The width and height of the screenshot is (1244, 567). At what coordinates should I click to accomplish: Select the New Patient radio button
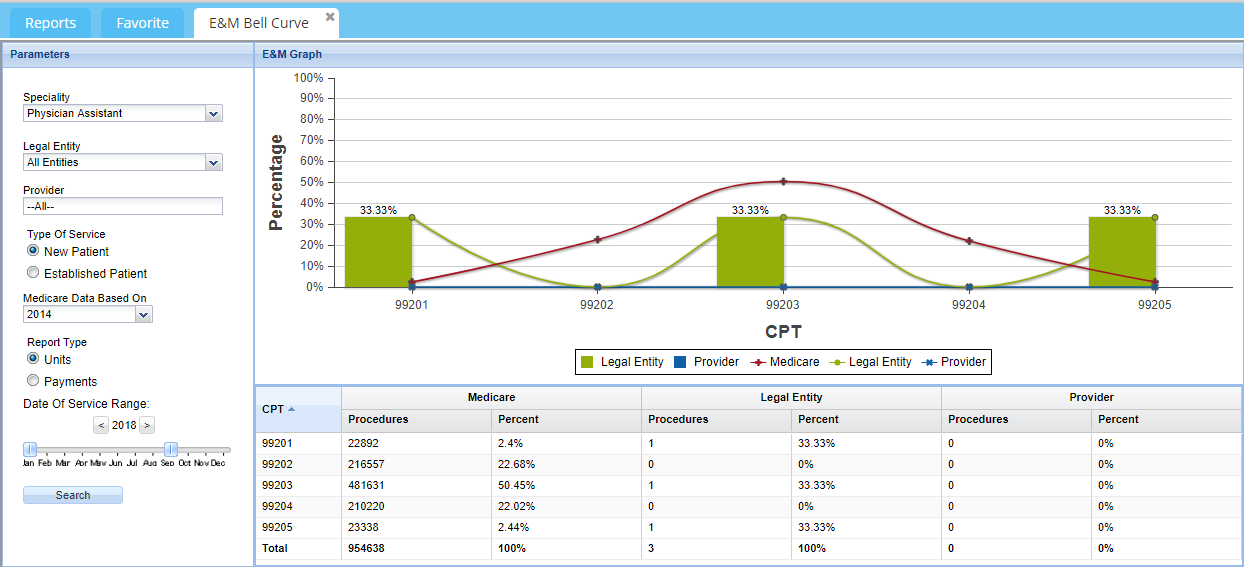coord(33,251)
